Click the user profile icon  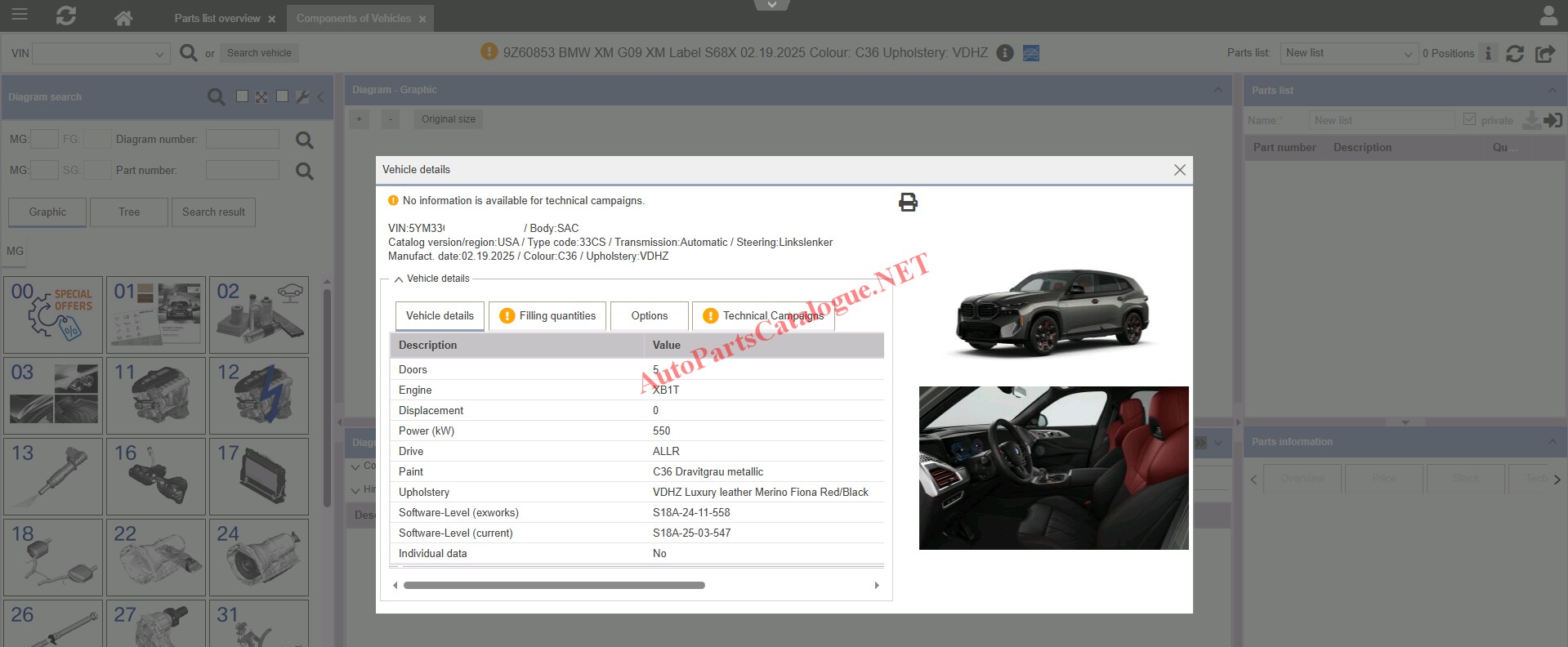1548,16
